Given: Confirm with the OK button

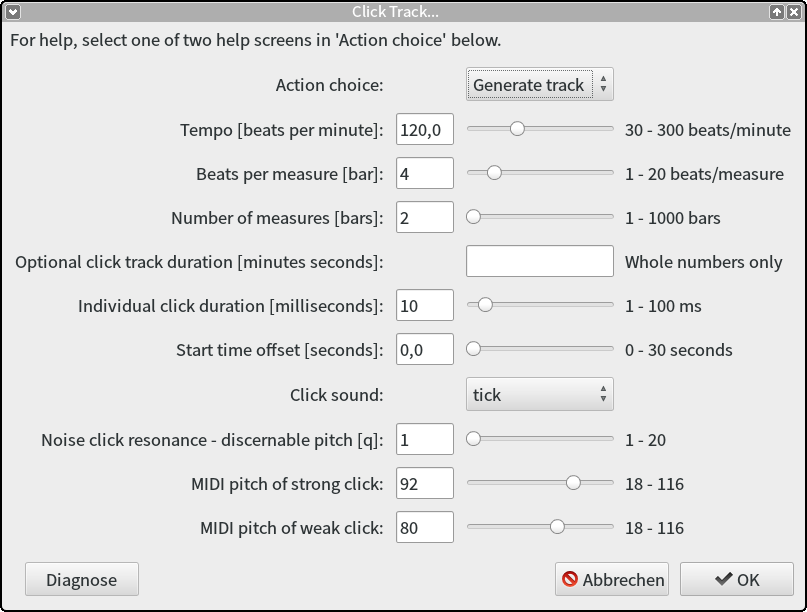Looking at the screenshot, I should pos(737,580).
